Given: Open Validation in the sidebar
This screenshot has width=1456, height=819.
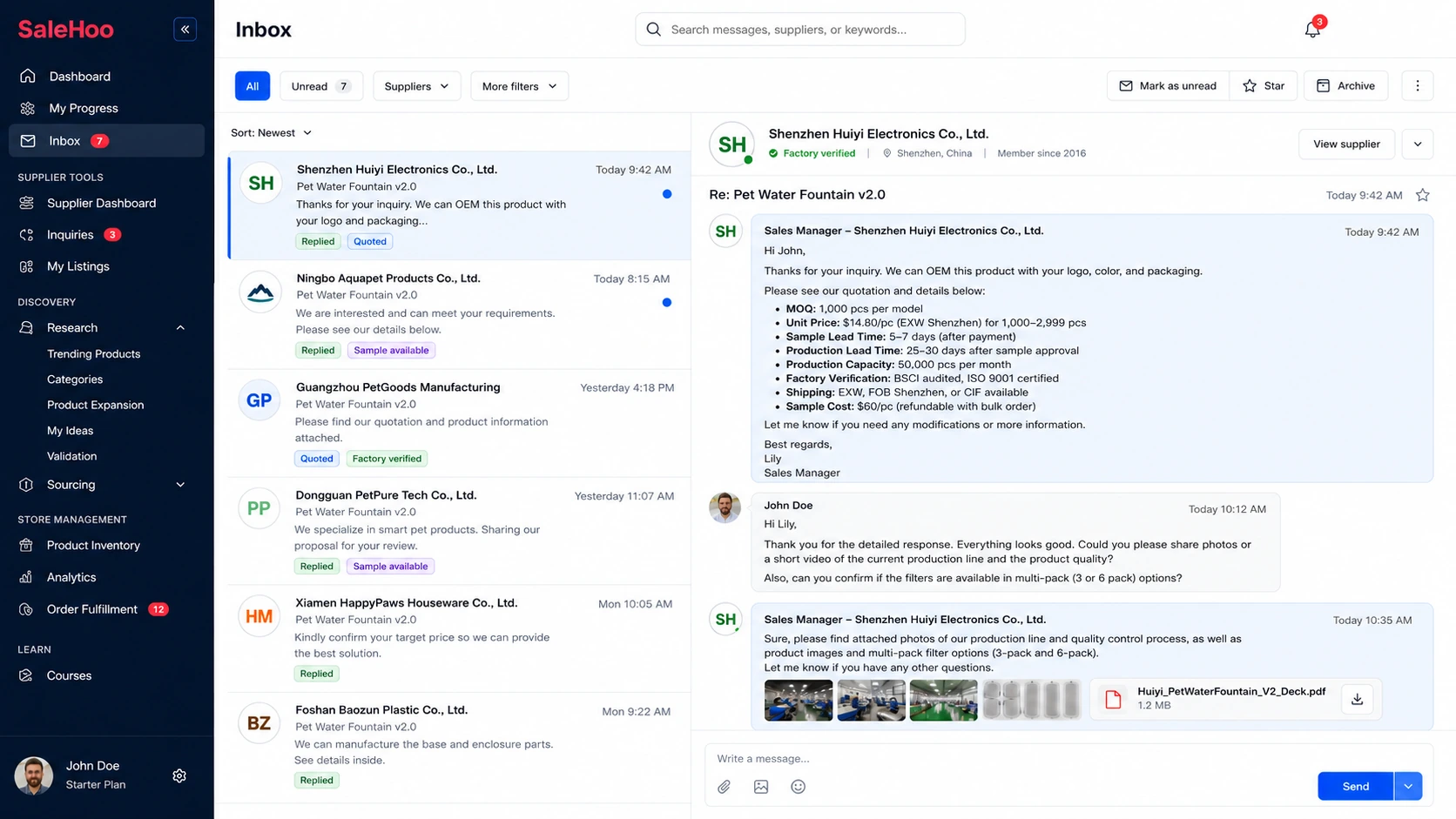Looking at the screenshot, I should coord(71,456).
